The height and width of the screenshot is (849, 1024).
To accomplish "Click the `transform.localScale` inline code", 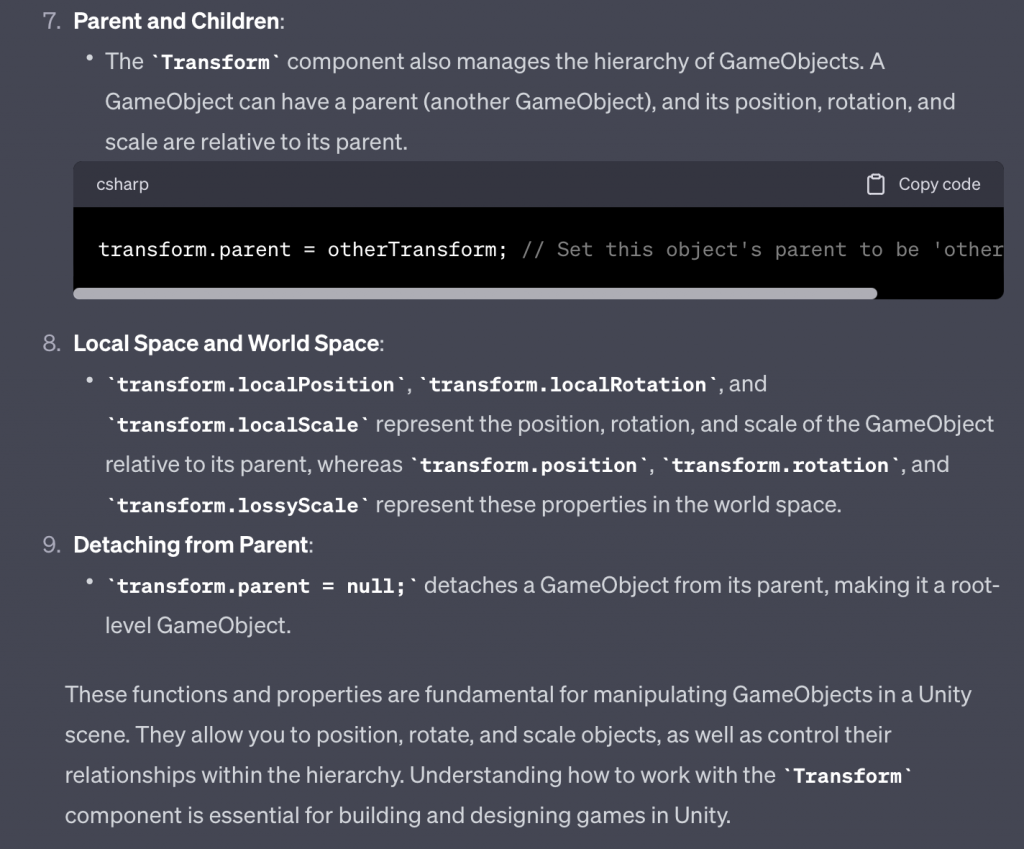I will (238, 425).
